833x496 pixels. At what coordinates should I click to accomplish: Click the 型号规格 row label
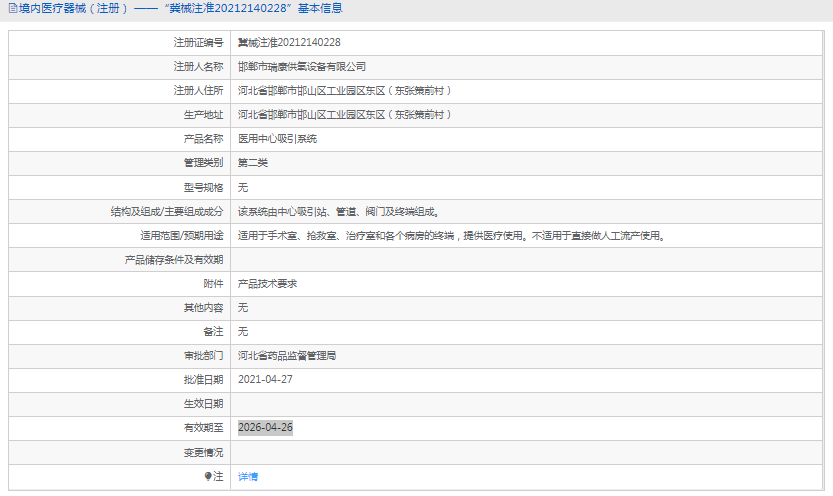(x=203, y=187)
